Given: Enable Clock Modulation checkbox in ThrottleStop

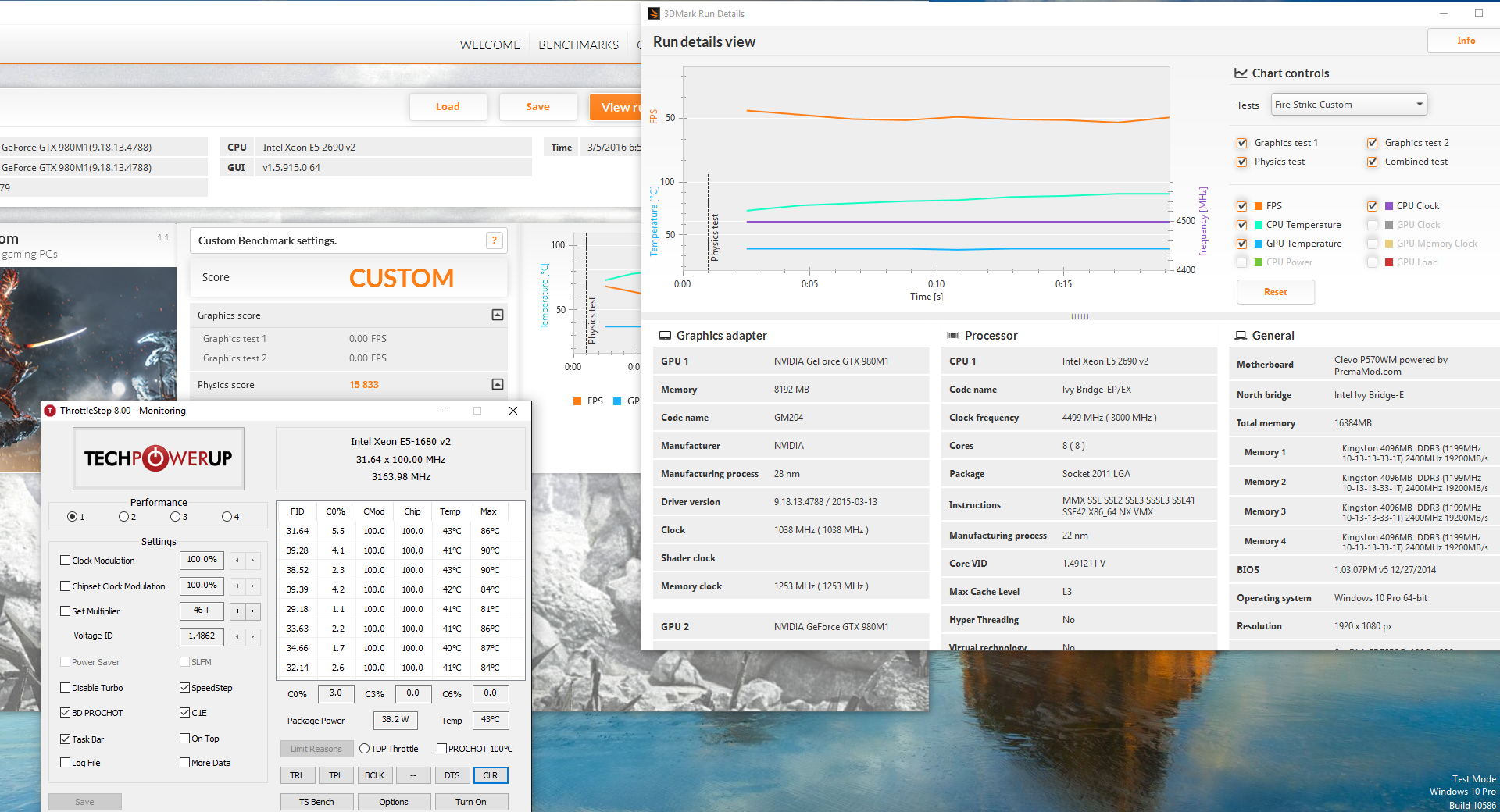Looking at the screenshot, I should [x=66, y=560].
